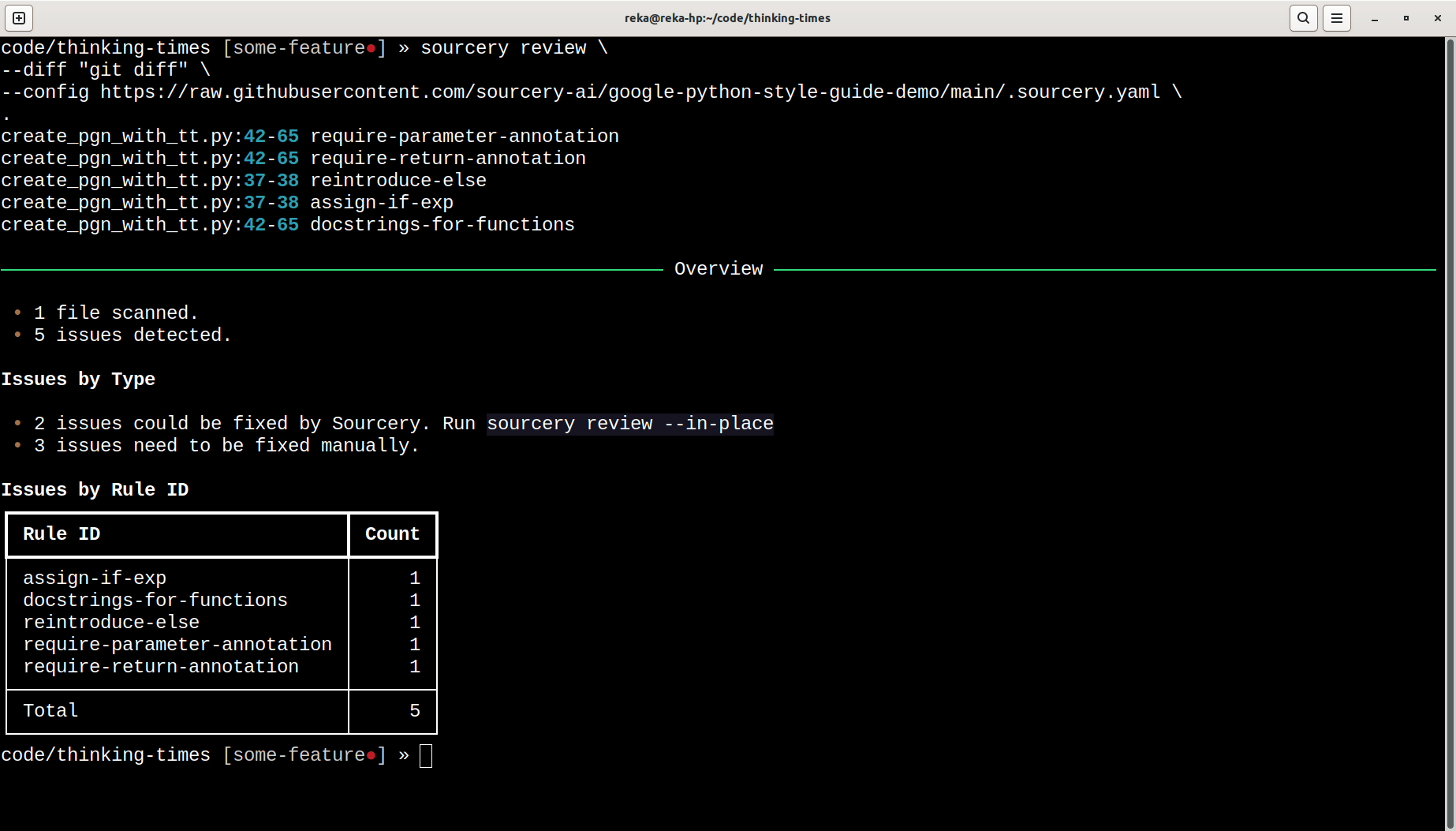Image resolution: width=1456 pixels, height=831 pixels.
Task: Click the 'Issues by Rule ID' heading
Action: [95, 490]
